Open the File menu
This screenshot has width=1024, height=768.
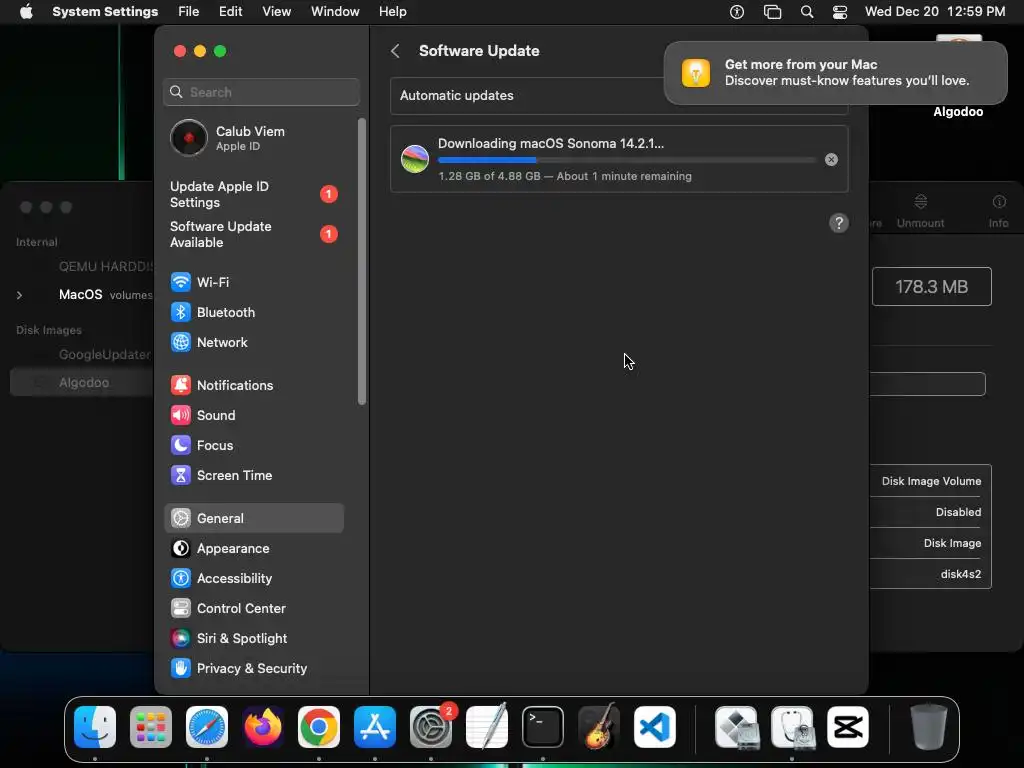coord(189,12)
